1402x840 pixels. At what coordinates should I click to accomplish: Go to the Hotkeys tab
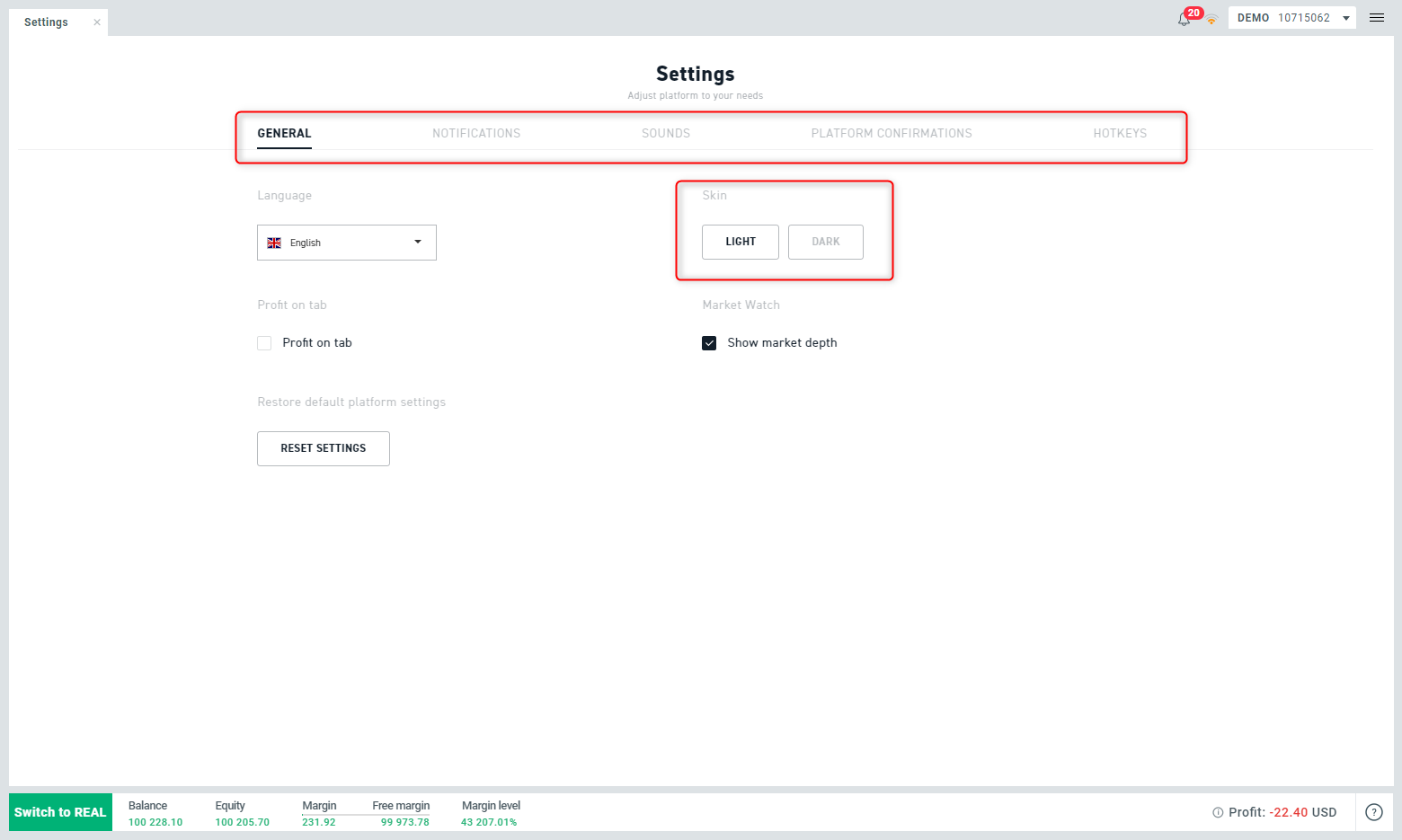1120,133
